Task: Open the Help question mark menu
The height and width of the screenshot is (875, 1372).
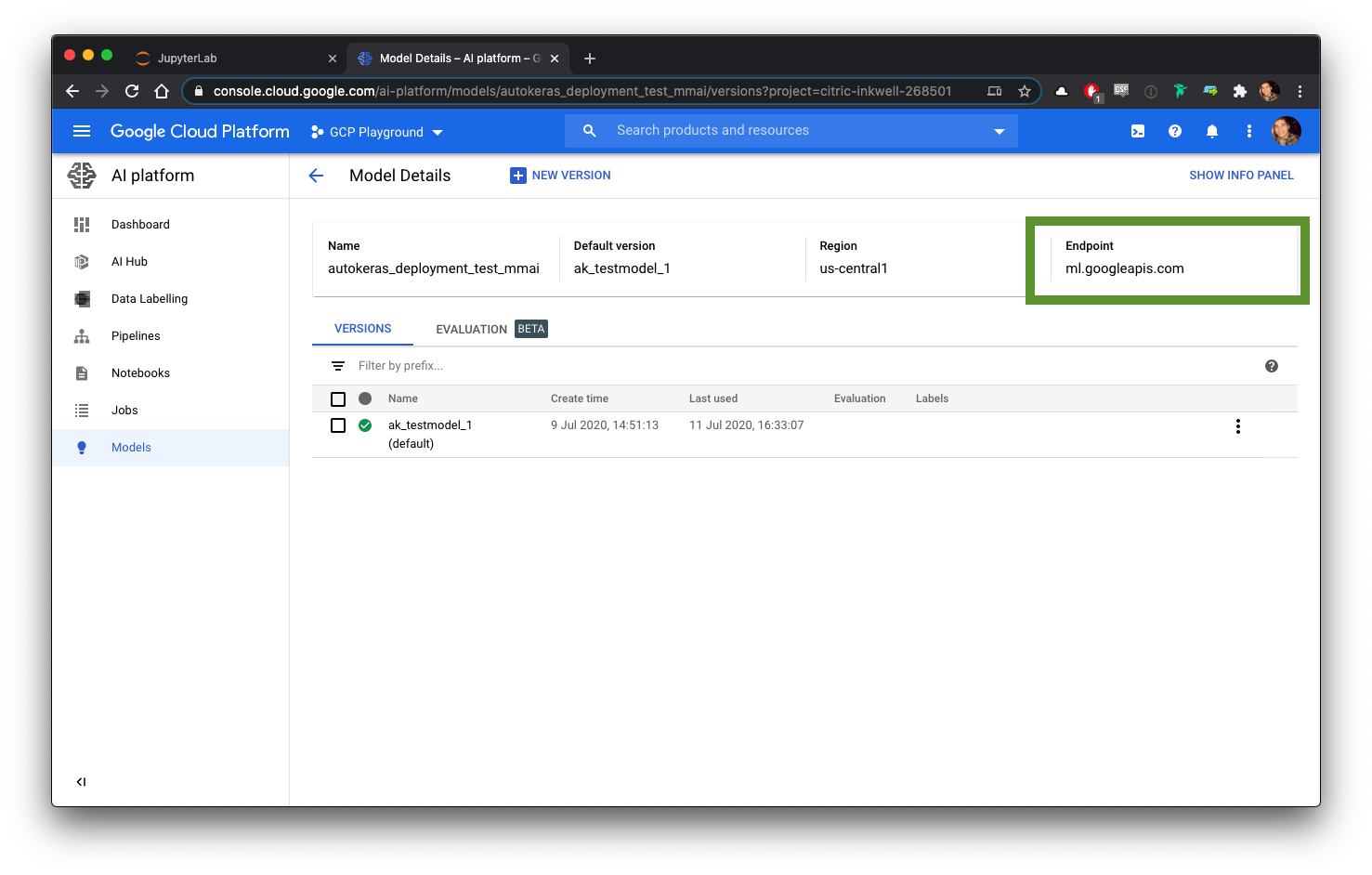Action: (1175, 131)
